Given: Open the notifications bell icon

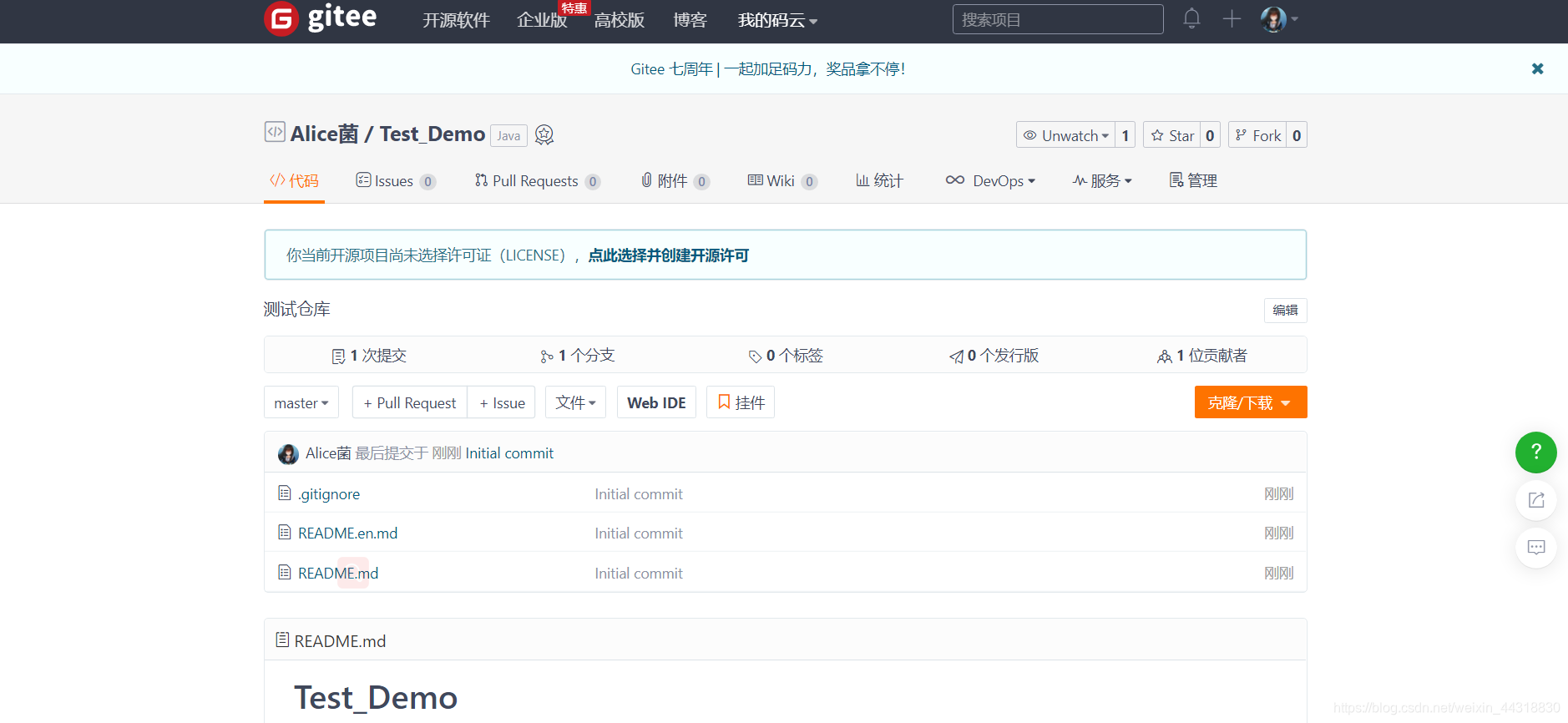Looking at the screenshot, I should point(1191,18).
